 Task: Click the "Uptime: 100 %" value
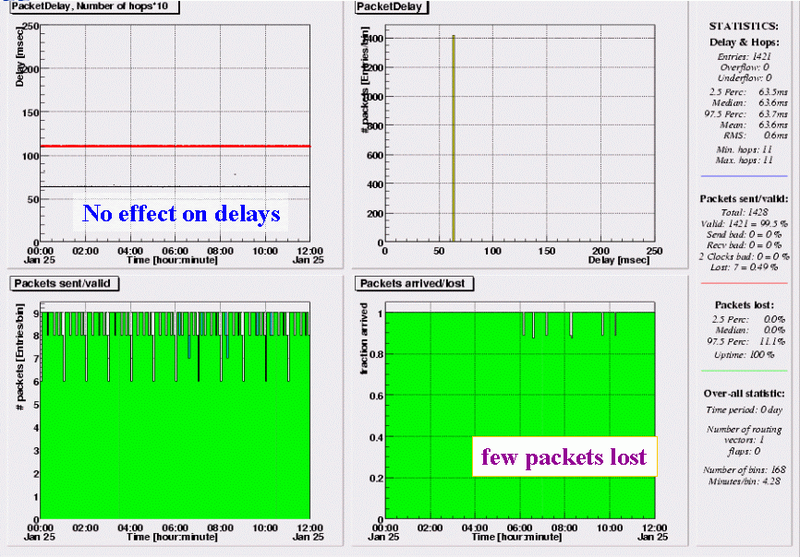744,355
